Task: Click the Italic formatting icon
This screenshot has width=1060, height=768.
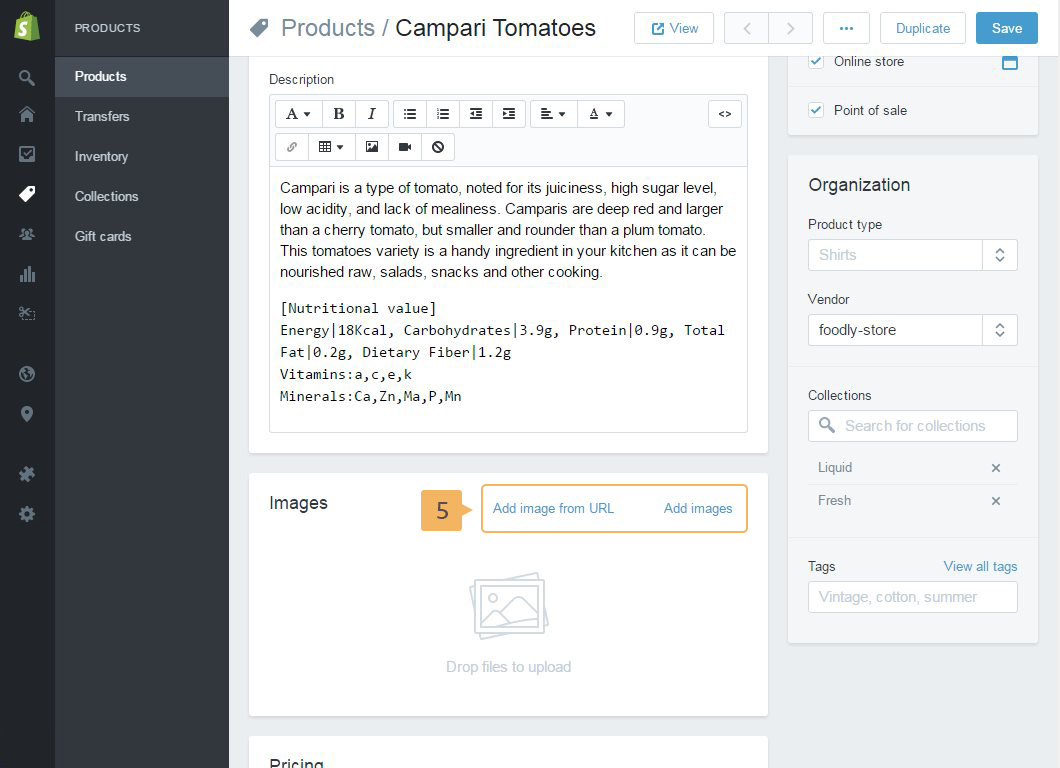Action: click(x=372, y=114)
